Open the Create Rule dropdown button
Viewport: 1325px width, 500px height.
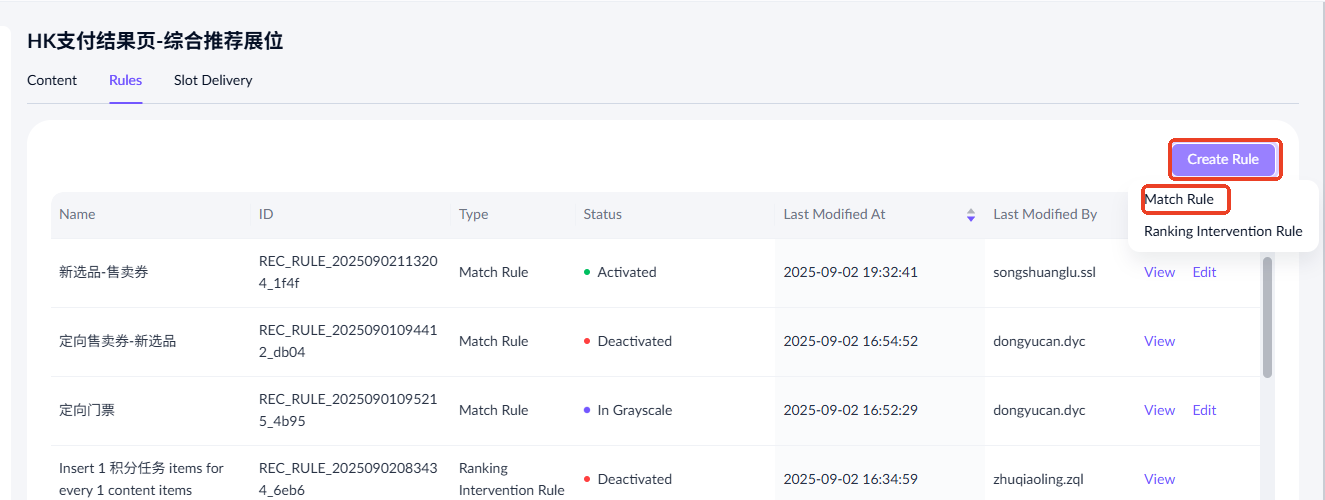point(1222,160)
